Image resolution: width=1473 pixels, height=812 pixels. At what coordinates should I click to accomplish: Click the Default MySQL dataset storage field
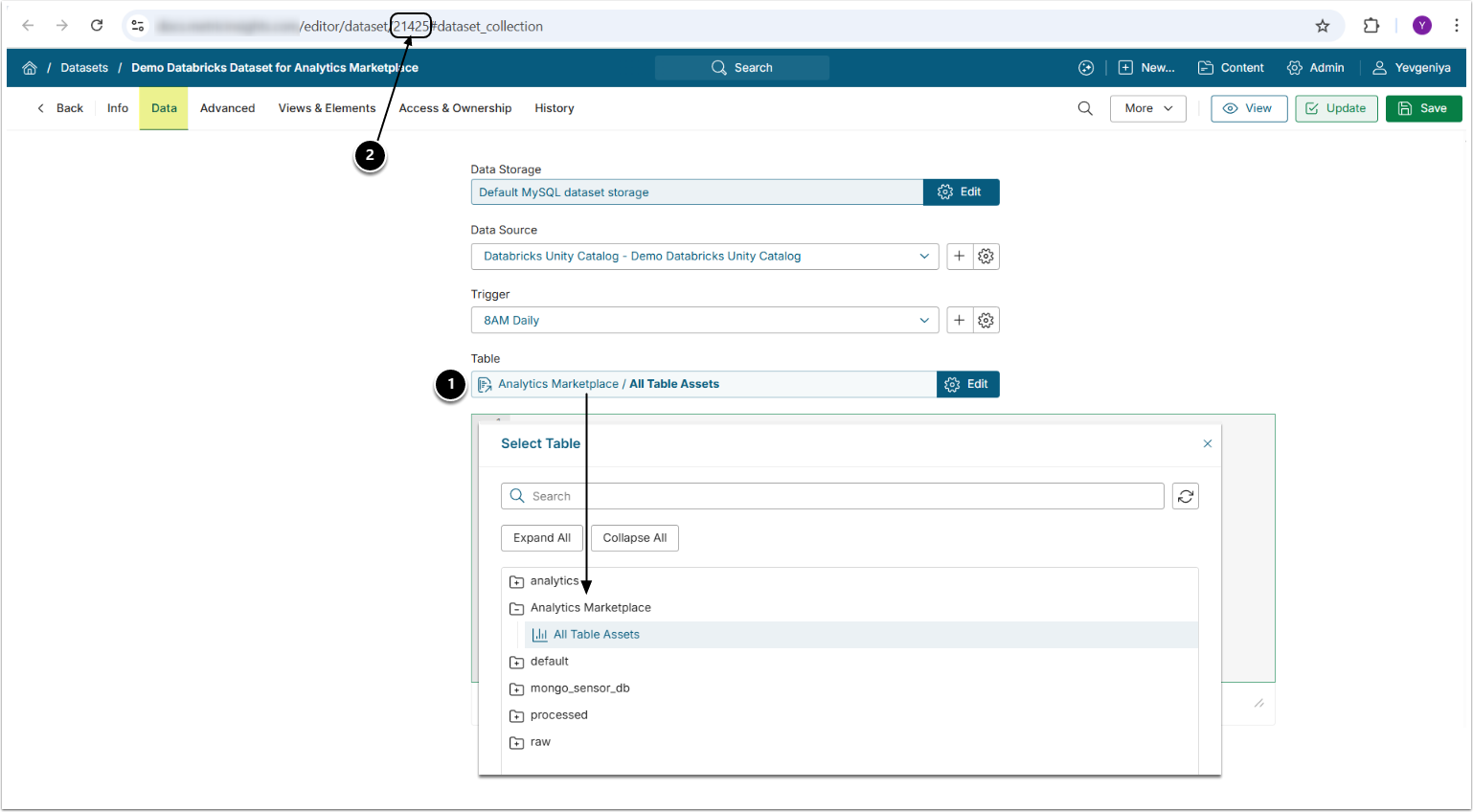click(x=697, y=192)
